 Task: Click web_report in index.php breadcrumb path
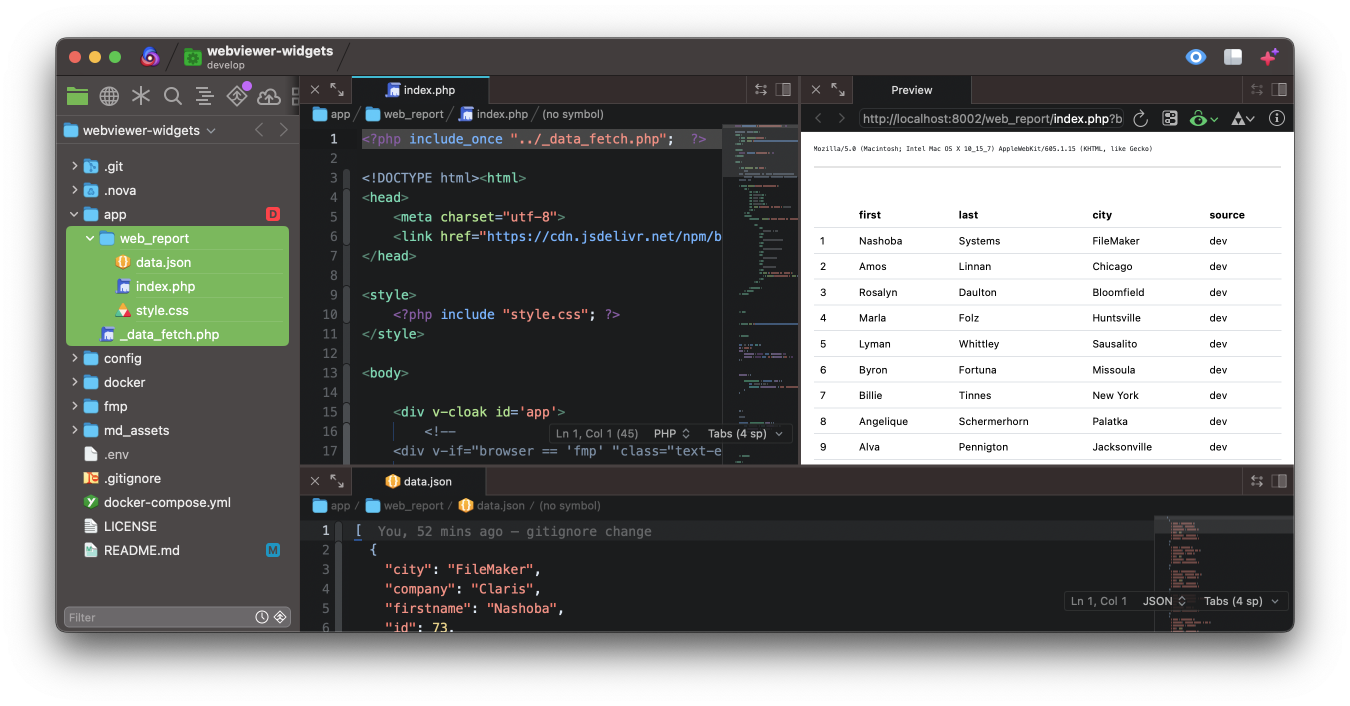tap(404, 114)
